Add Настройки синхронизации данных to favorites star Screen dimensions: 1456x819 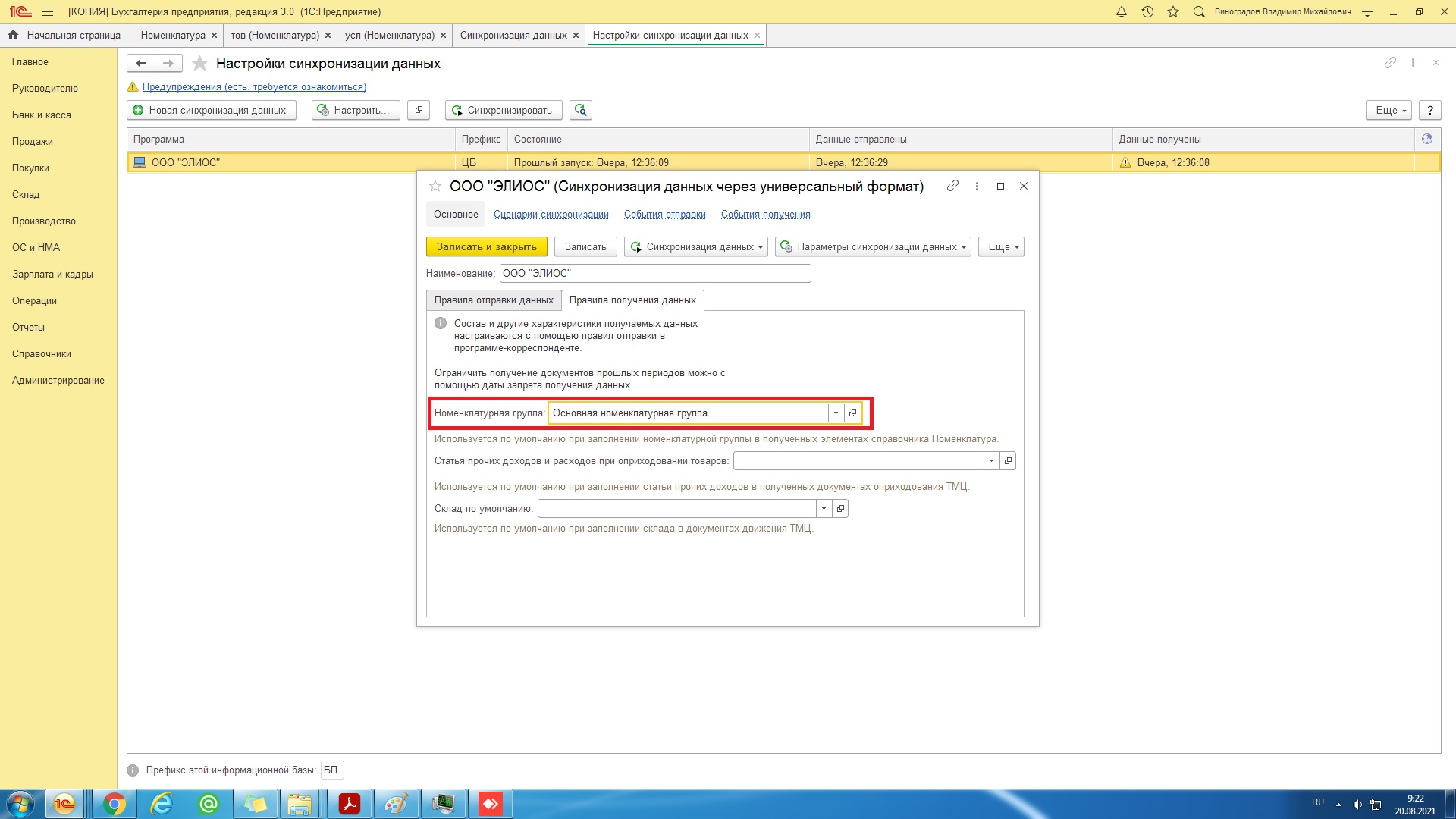click(199, 63)
